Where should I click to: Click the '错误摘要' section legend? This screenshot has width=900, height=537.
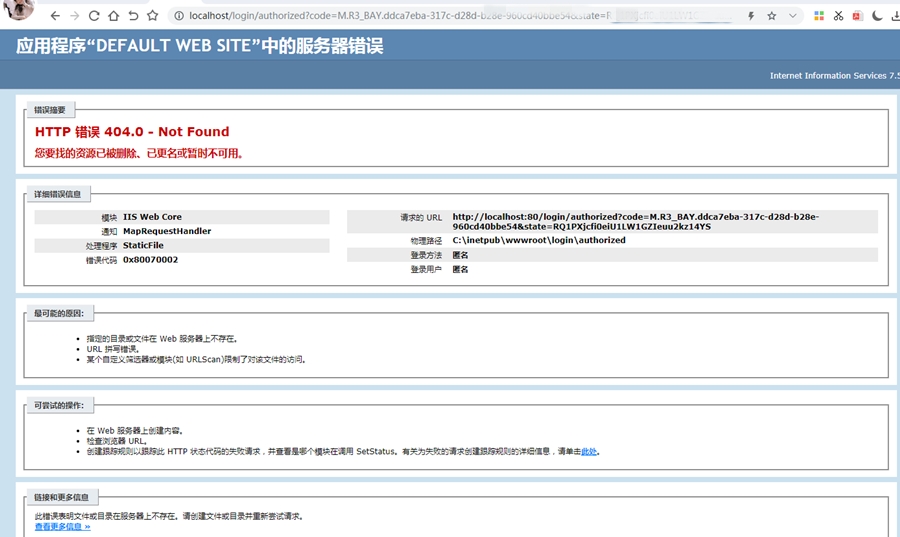click(50, 110)
